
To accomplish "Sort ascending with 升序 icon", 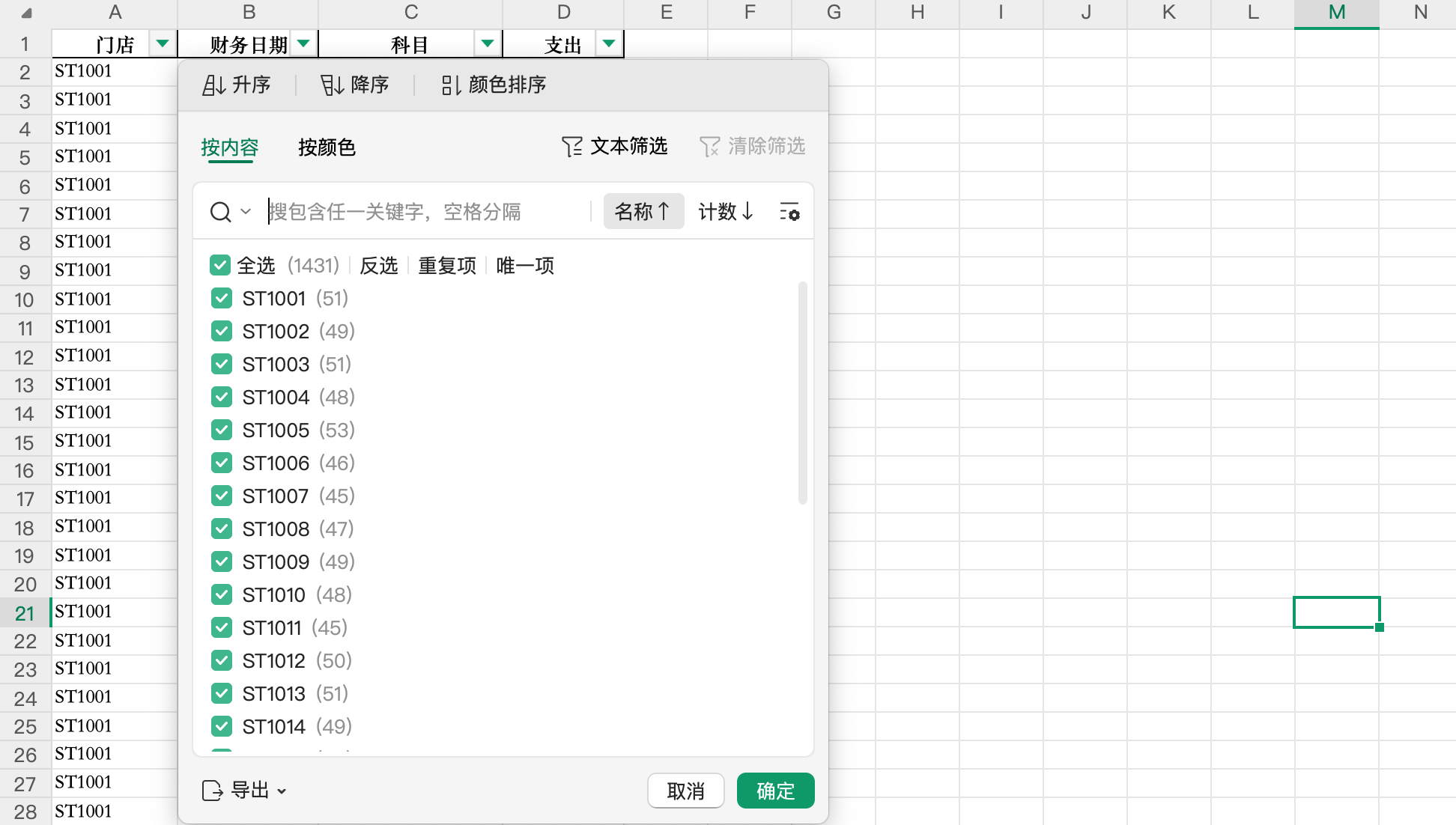I will [213, 85].
